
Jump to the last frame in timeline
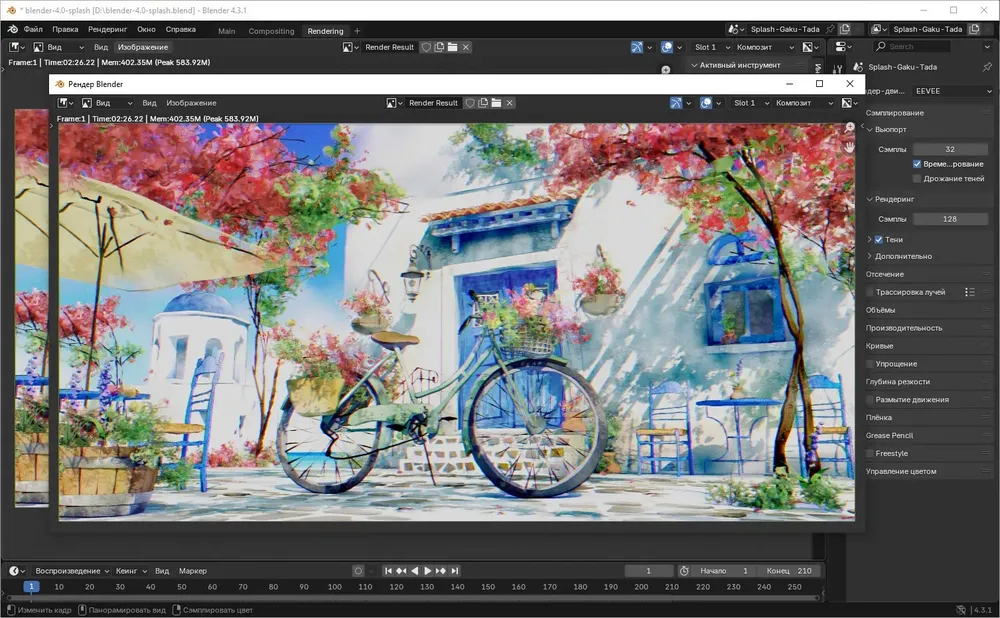coord(455,571)
